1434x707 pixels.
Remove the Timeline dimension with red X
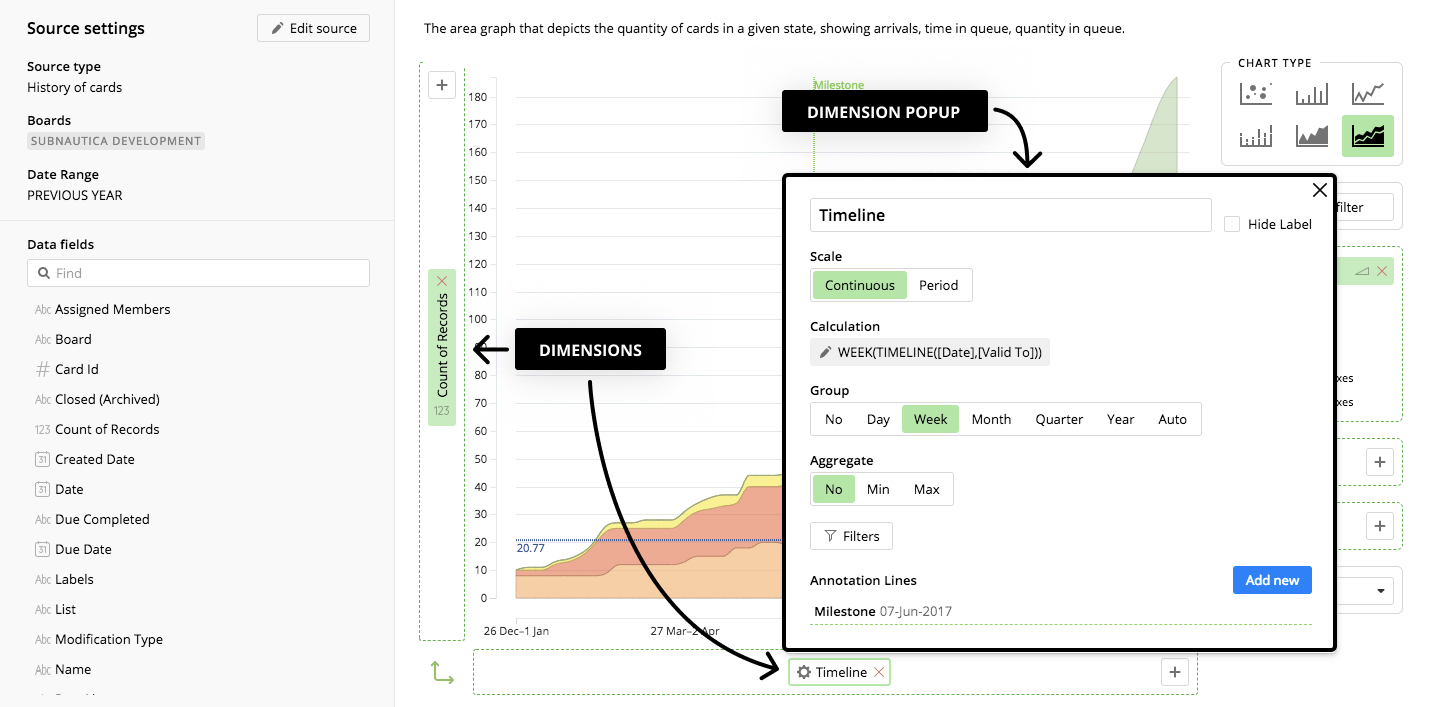click(879, 672)
